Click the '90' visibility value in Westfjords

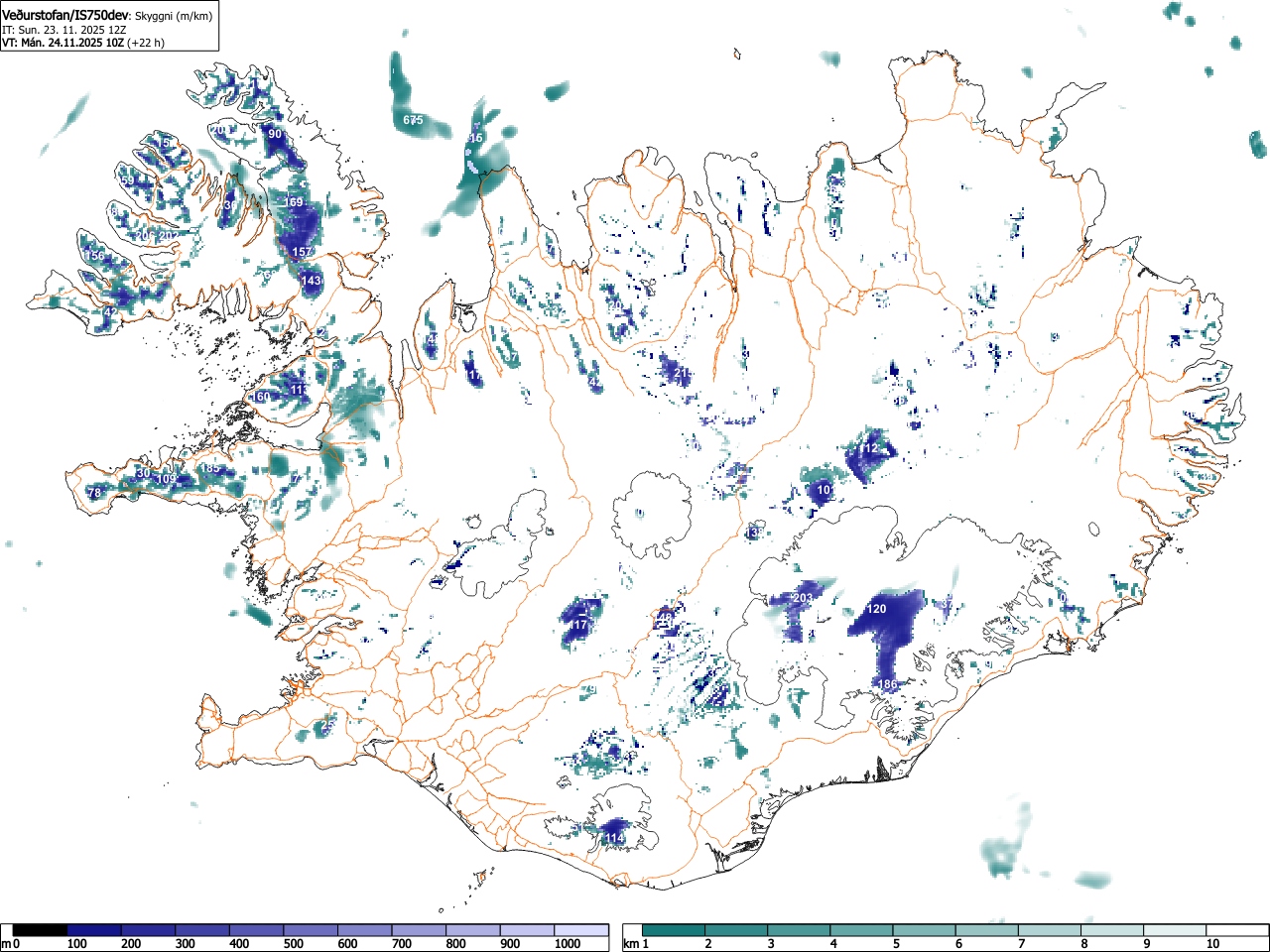(275, 134)
